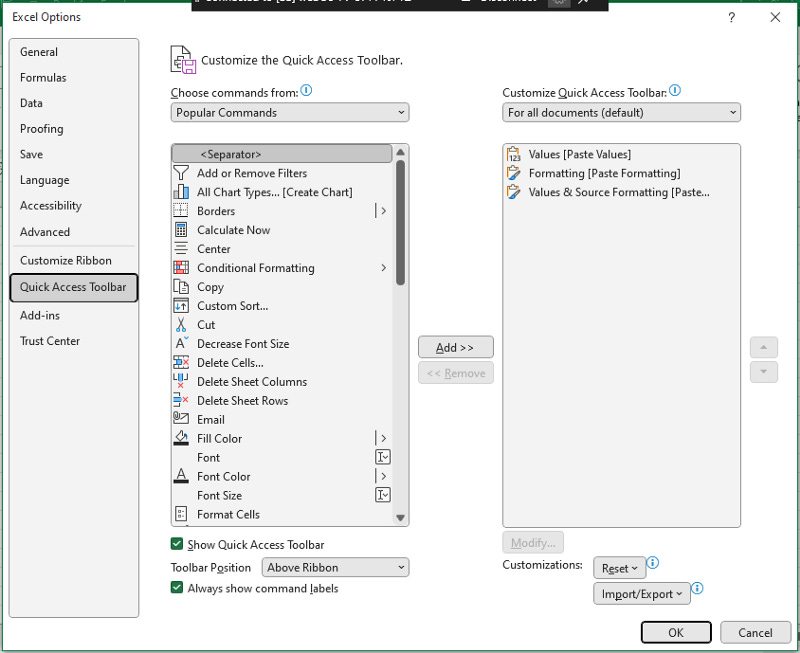The image size is (800, 653).
Task: Open the Font Size combo box indicator
Action: click(x=383, y=495)
